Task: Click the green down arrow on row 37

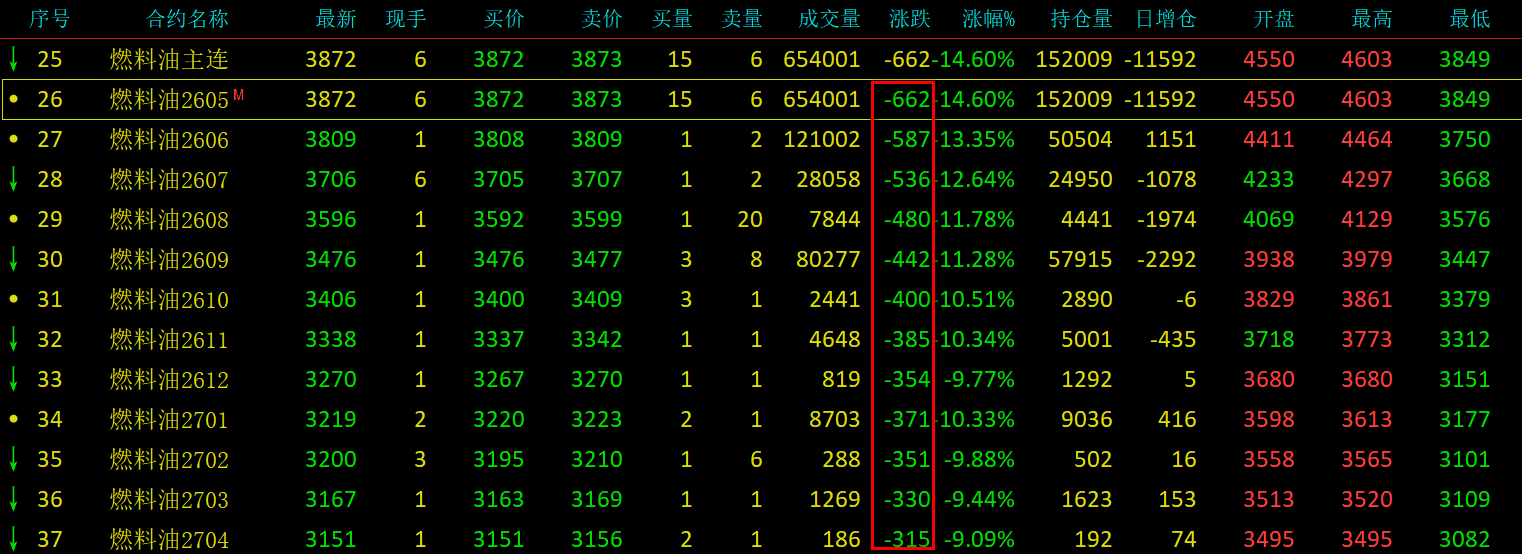Action: (x=13, y=538)
